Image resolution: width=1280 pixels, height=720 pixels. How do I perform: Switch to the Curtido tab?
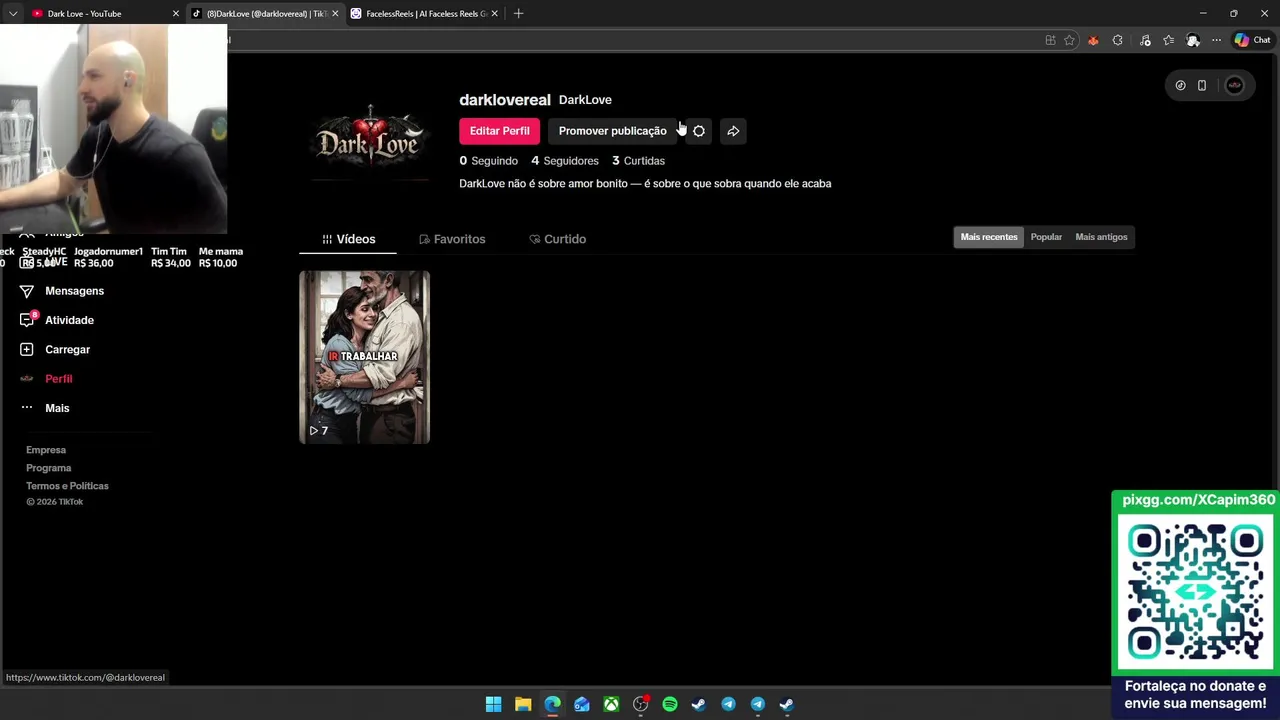[x=557, y=239]
